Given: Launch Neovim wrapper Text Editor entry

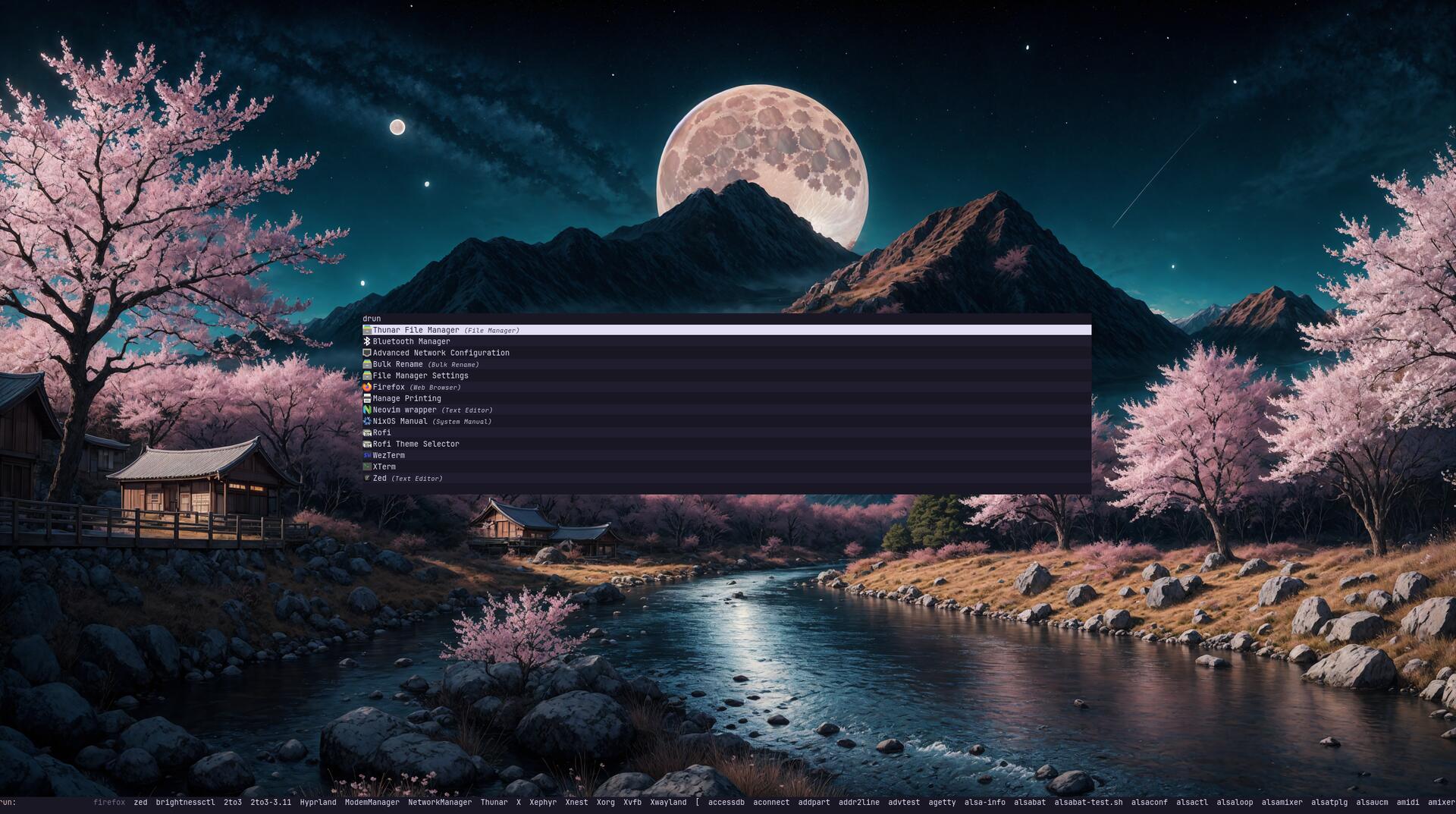Looking at the screenshot, I should 726,410.
